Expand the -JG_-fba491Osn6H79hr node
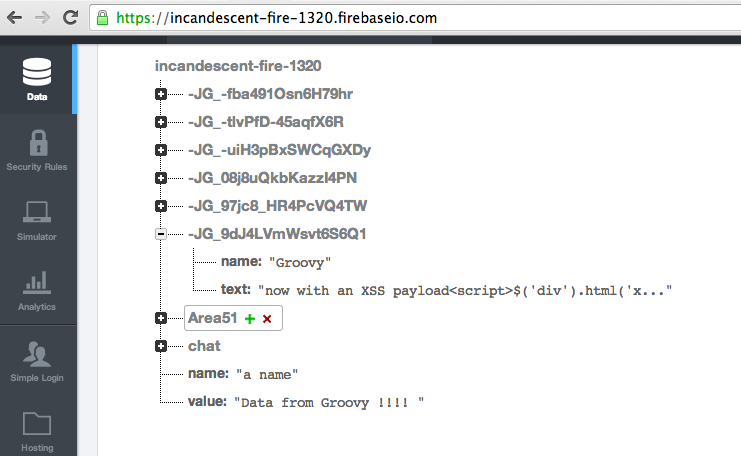 (161, 94)
